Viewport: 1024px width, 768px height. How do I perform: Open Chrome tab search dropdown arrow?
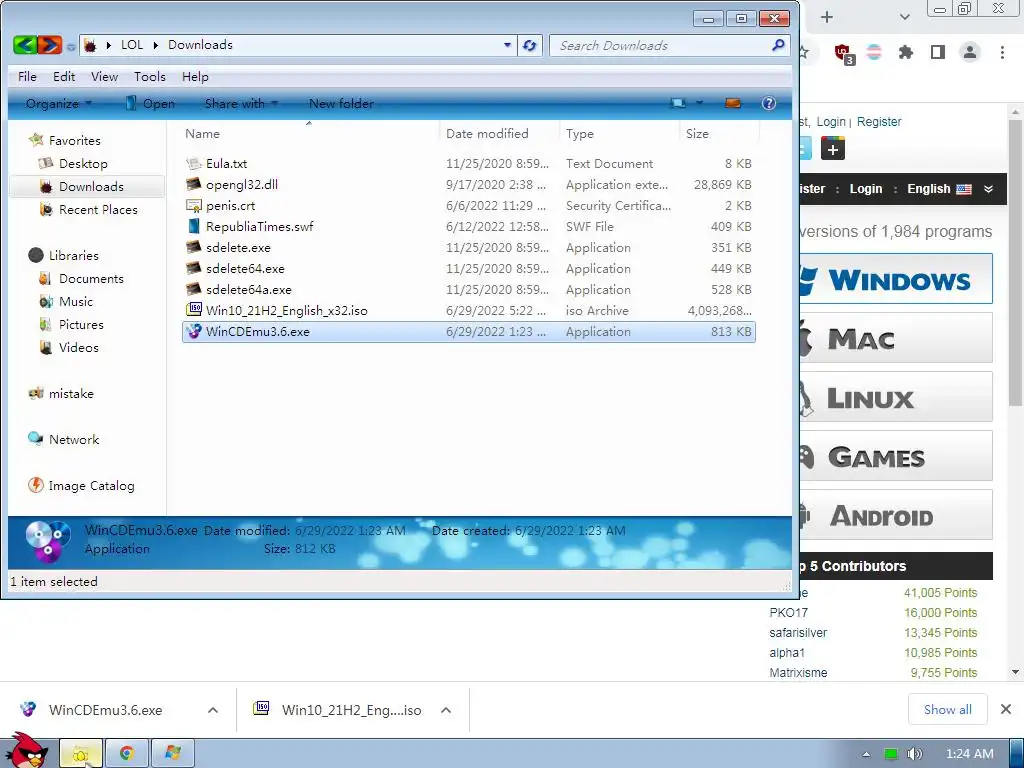point(904,17)
